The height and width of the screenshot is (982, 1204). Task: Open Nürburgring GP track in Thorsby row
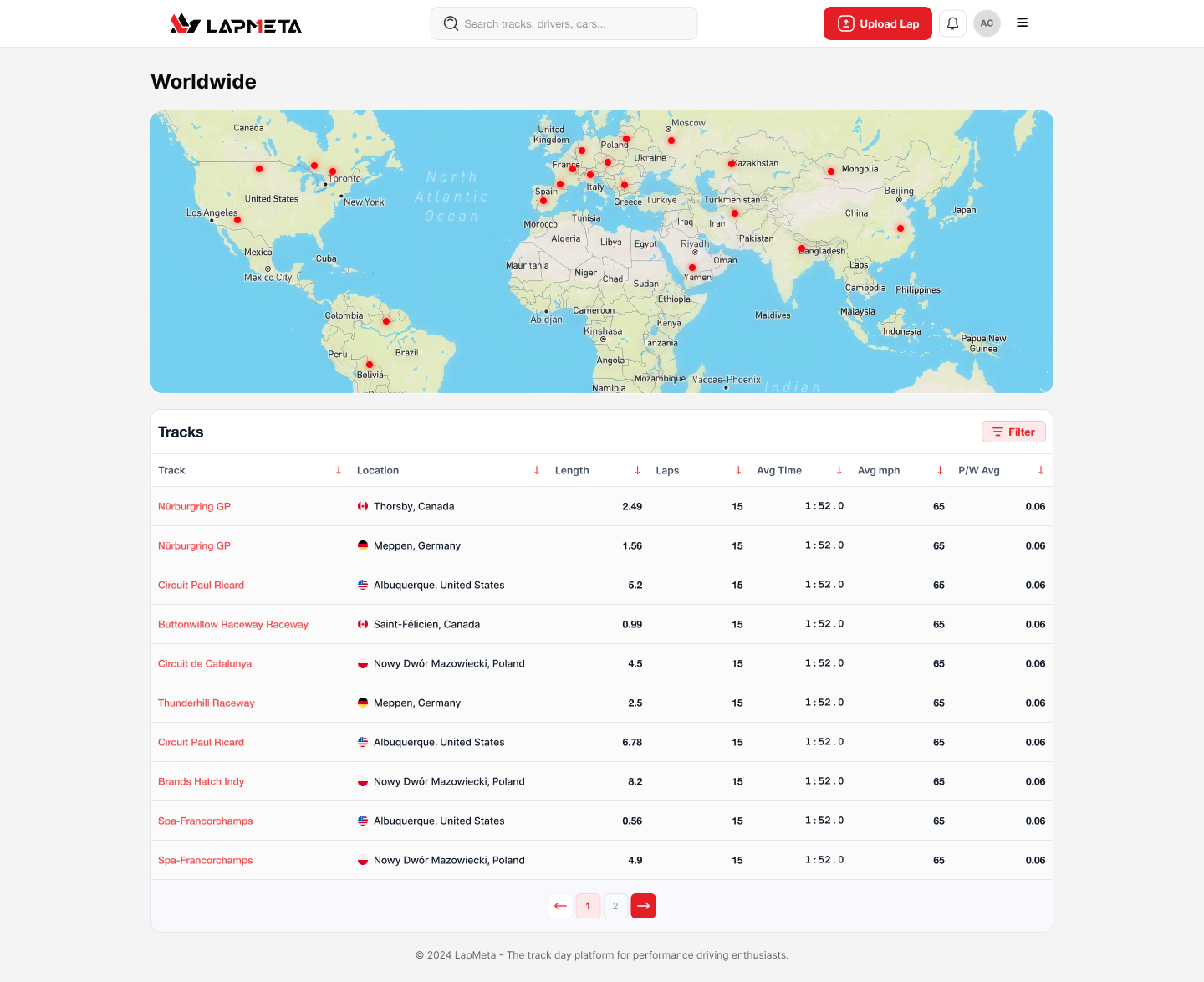coord(194,506)
